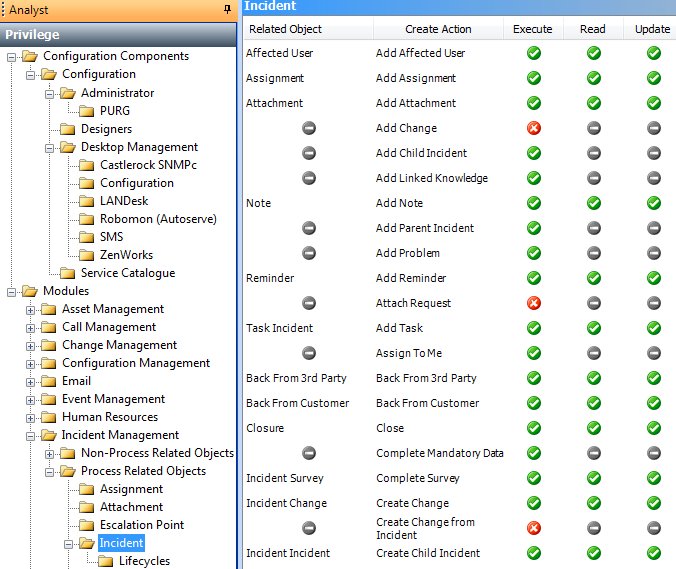Click the red Execute icon for Attach Request
Screen dimensions: 676x569
click(533, 303)
